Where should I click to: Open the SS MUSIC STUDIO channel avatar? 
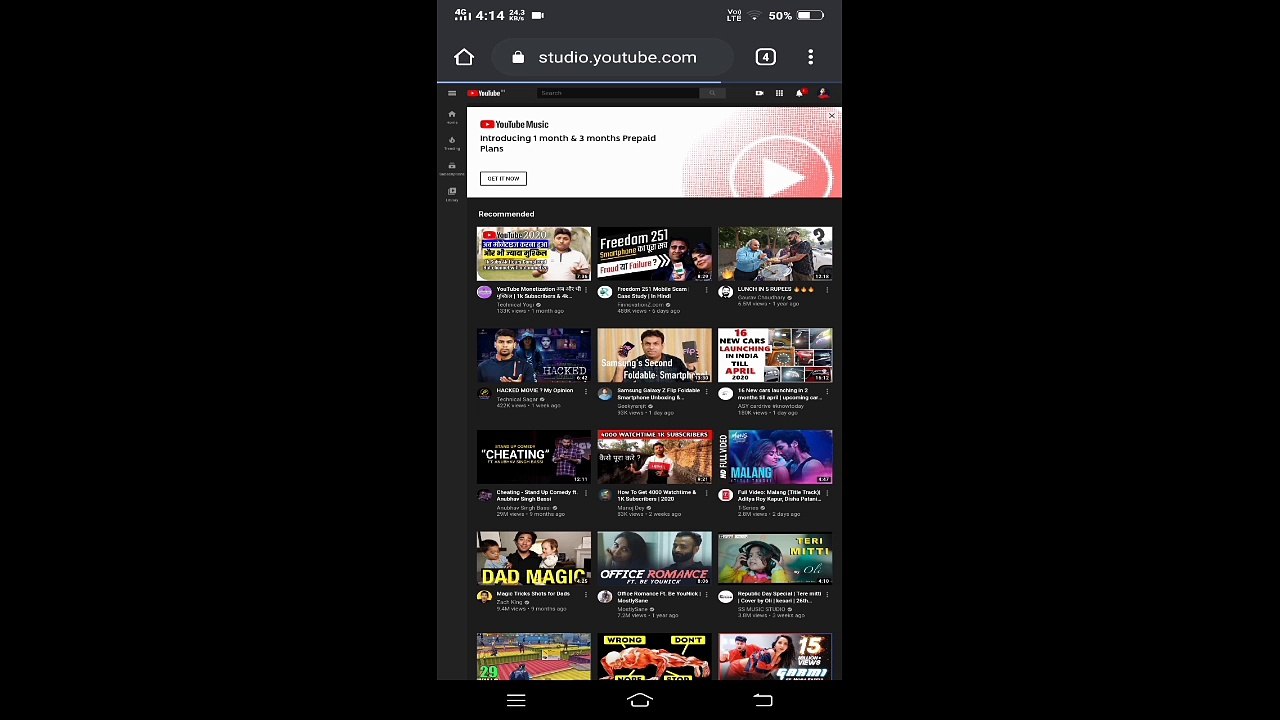pos(725,596)
